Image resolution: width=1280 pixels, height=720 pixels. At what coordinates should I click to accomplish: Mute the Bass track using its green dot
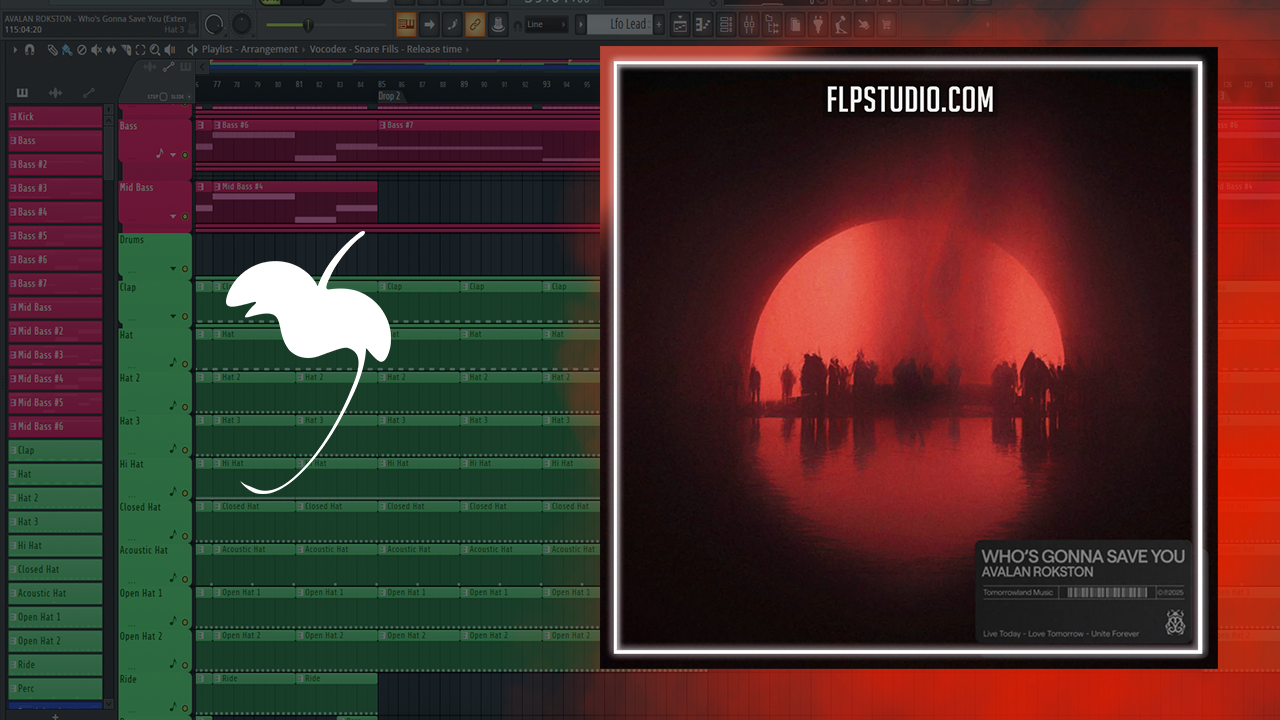pos(185,155)
